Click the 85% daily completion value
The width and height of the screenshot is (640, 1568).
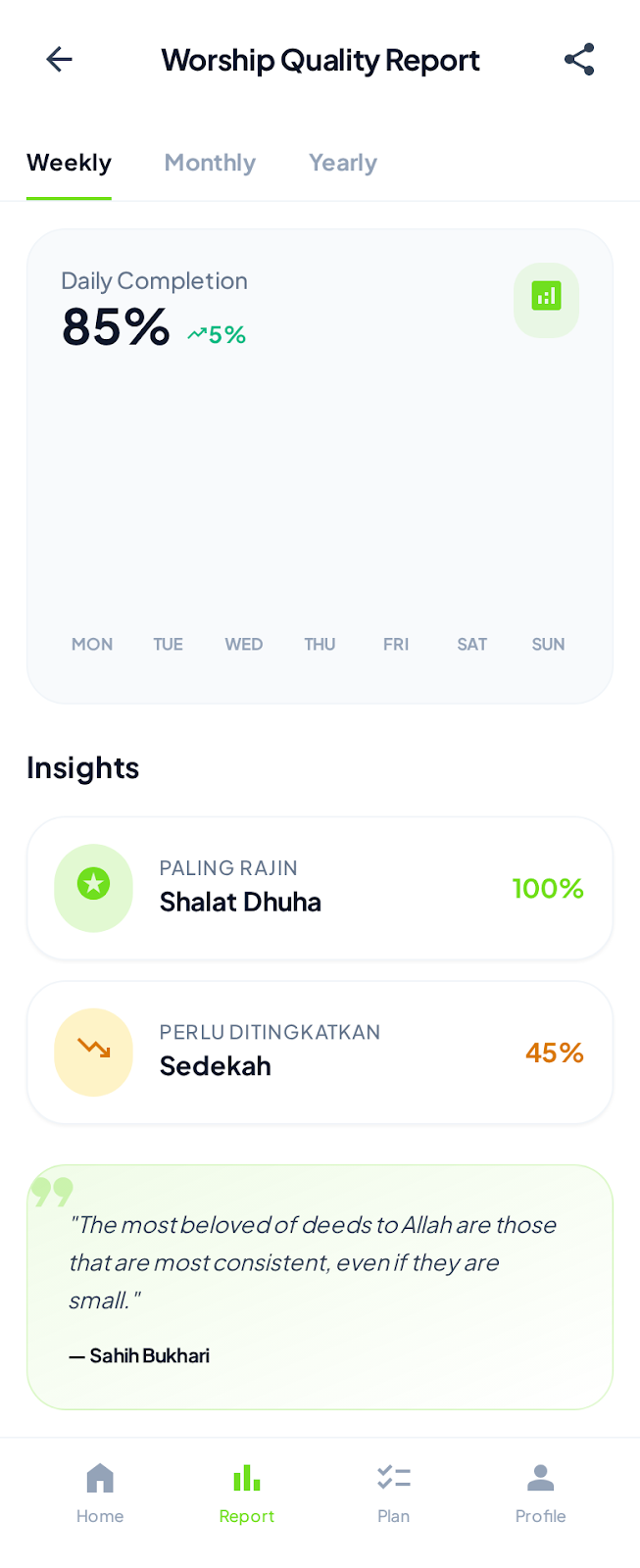point(116,327)
